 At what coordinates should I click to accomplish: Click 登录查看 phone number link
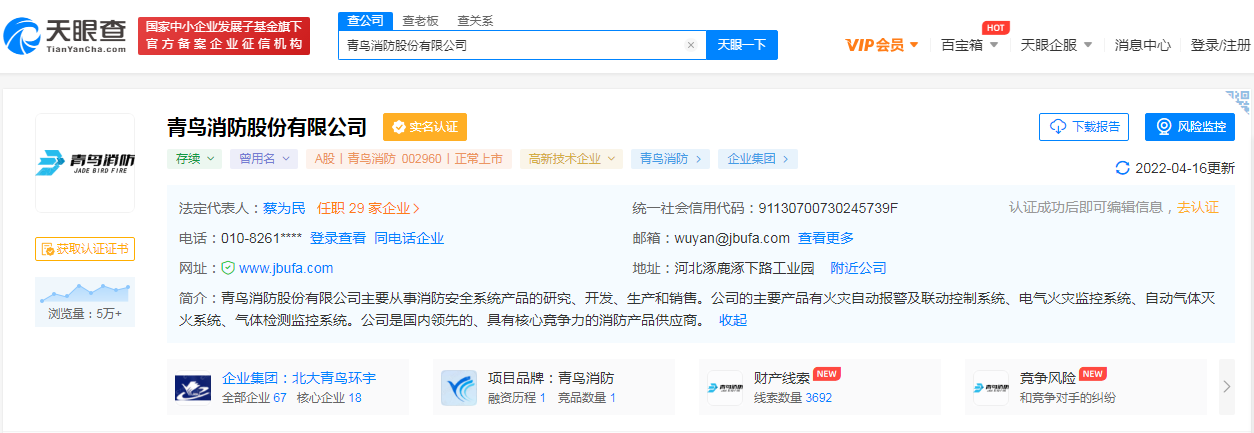tap(338, 238)
